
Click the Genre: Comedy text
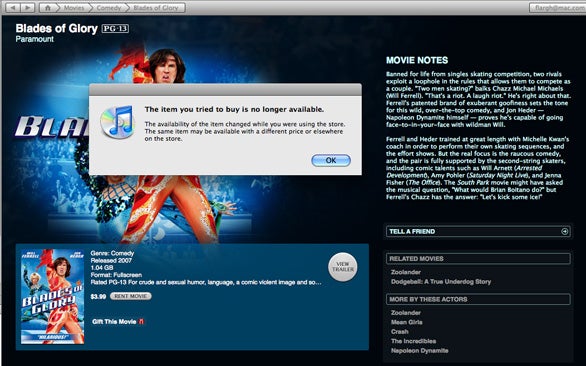[112, 253]
